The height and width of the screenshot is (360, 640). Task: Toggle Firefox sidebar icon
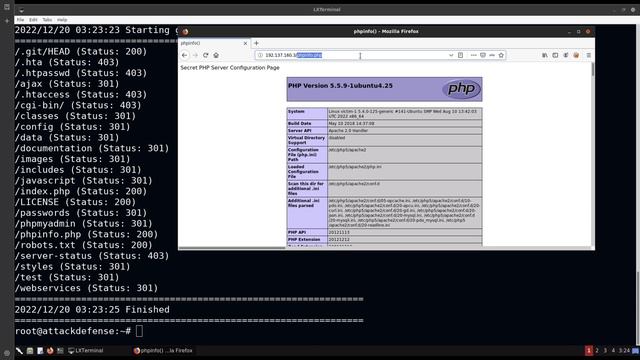click(x=555, y=55)
